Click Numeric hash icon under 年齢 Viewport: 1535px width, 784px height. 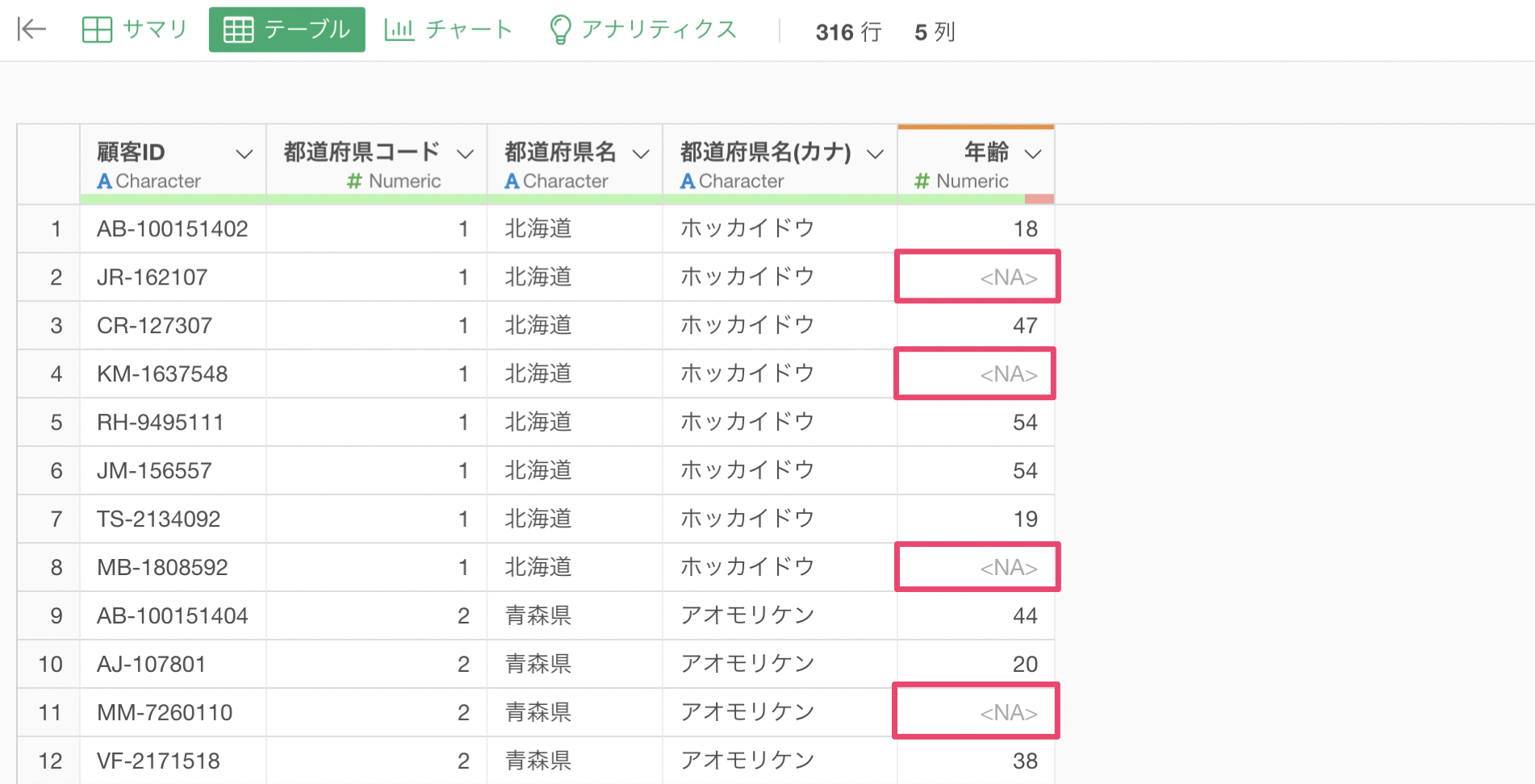click(x=922, y=181)
